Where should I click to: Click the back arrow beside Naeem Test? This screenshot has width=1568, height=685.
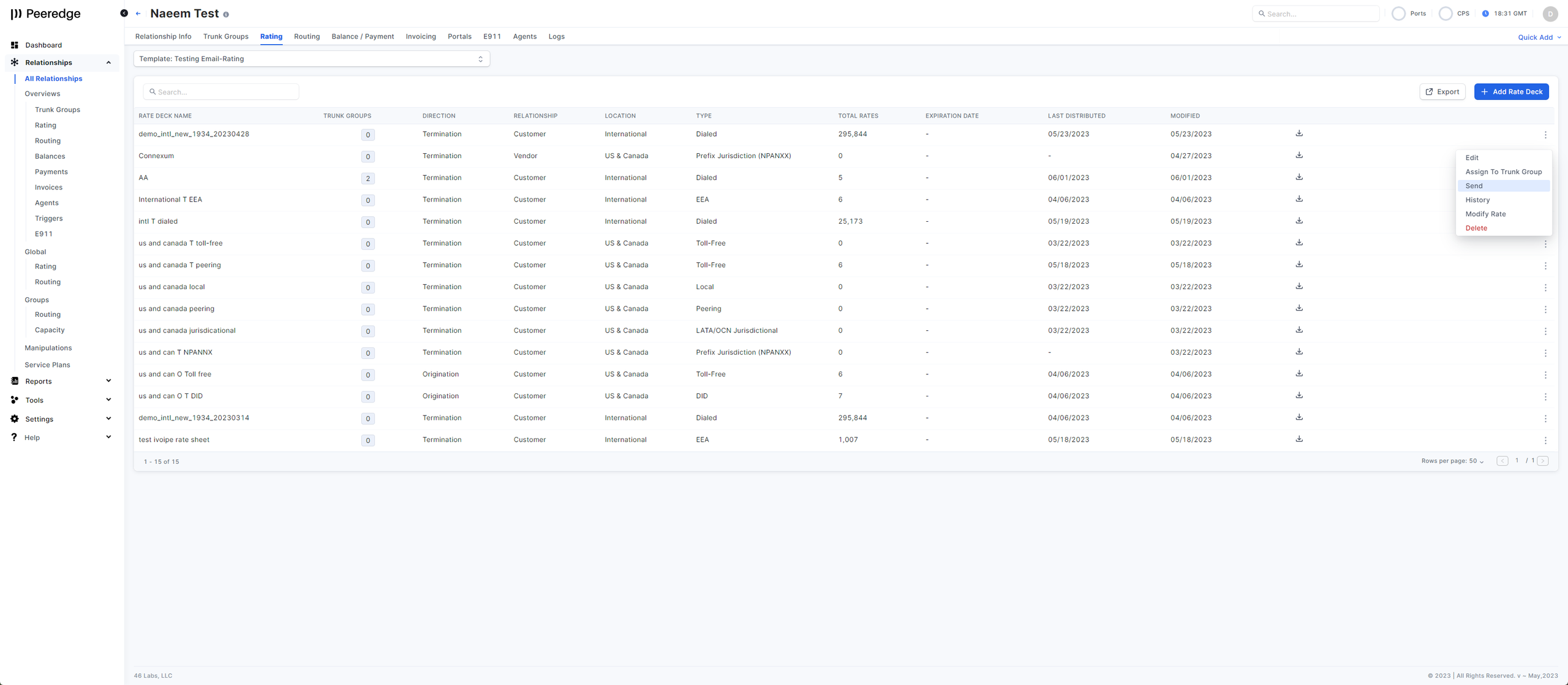coord(138,13)
